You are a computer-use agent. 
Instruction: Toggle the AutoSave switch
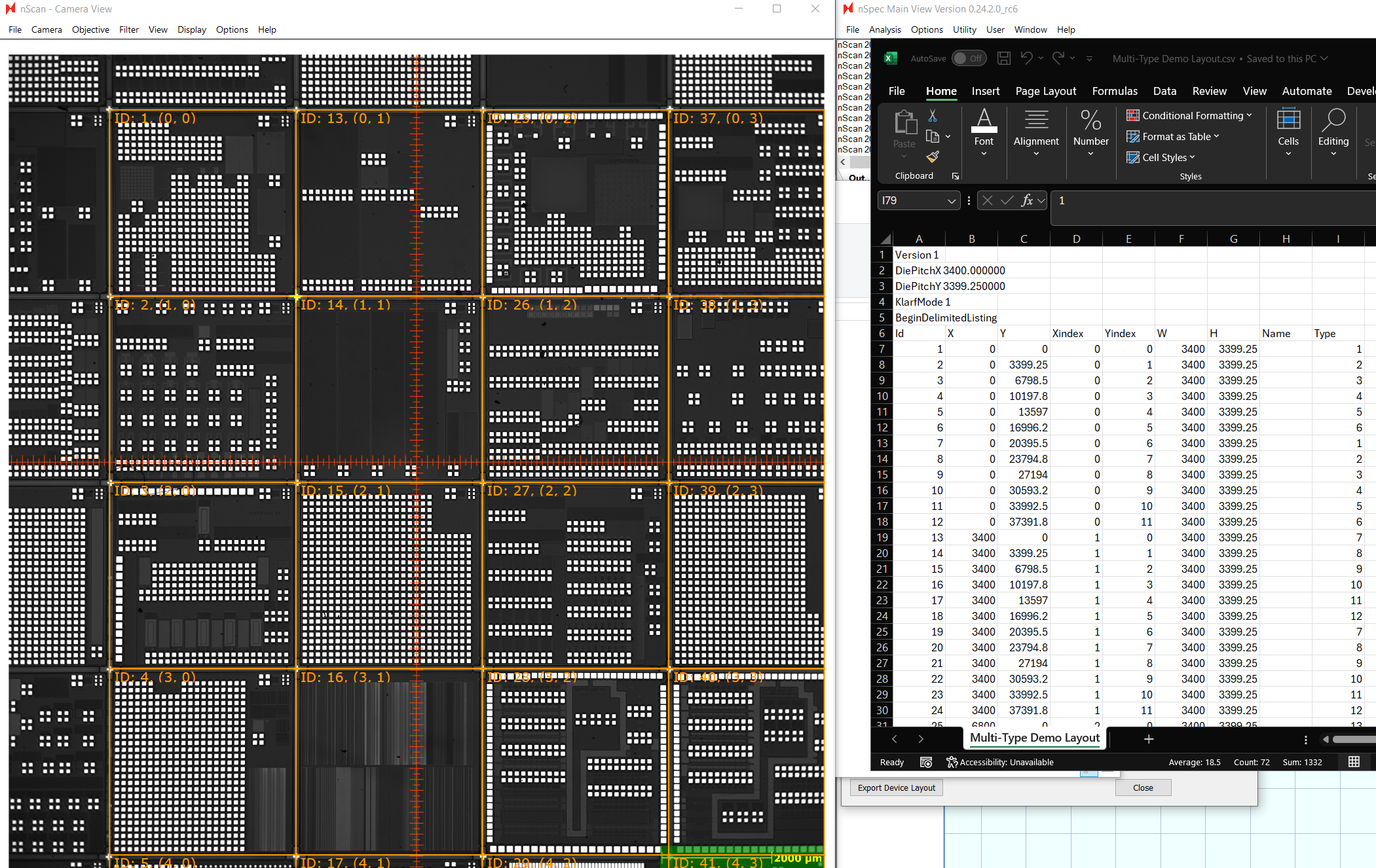pyautogui.click(x=968, y=58)
